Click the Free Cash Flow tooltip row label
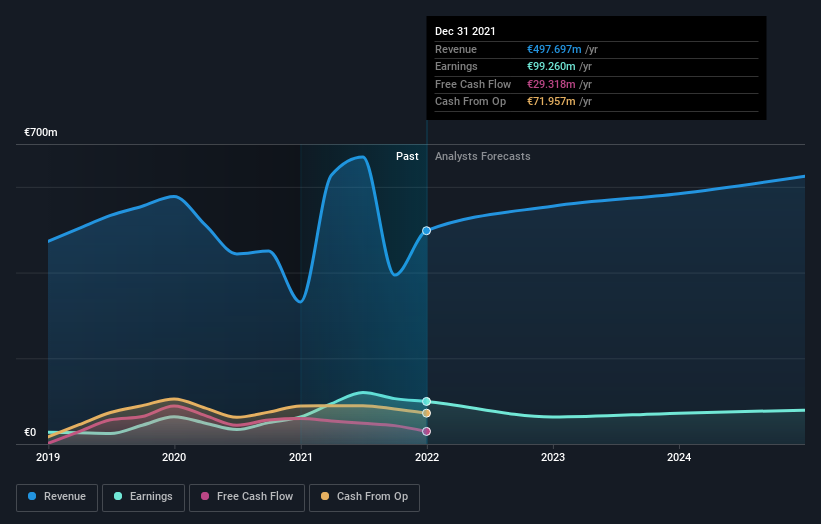 (x=473, y=84)
